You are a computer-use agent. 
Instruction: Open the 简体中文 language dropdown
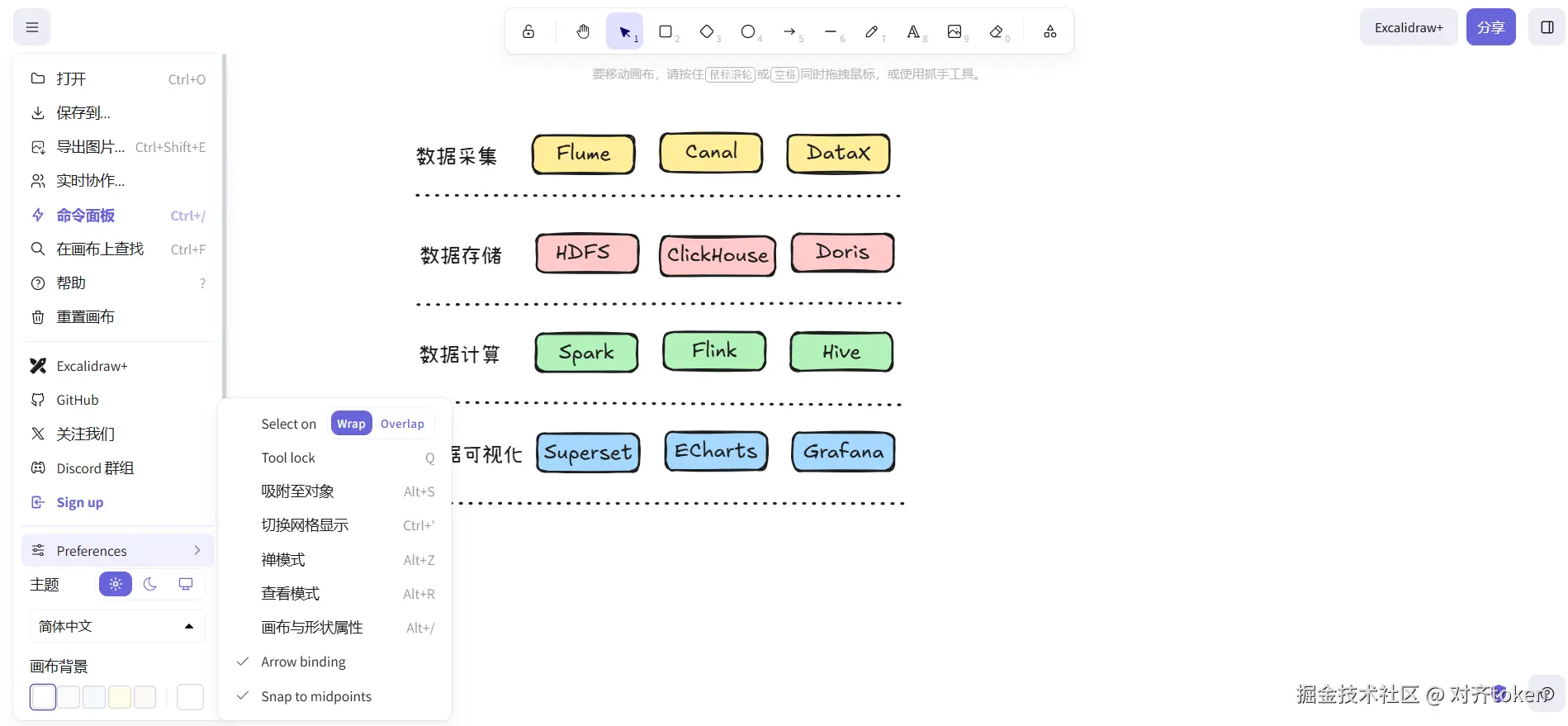tap(117, 626)
